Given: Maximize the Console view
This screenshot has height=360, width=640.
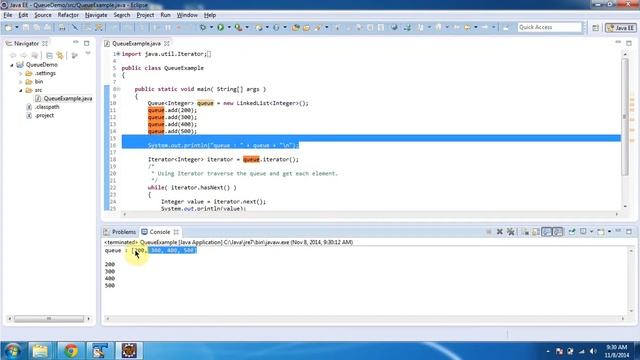Looking at the screenshot, I should (629, 231).
